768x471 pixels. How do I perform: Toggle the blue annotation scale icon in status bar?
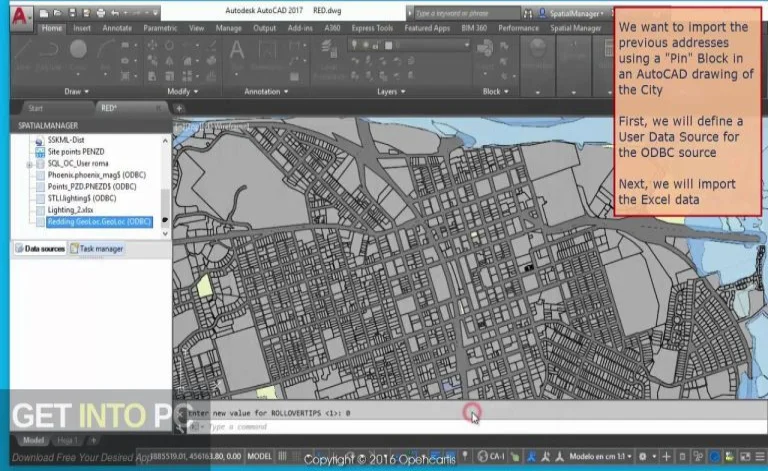click(x=531, y=456)
